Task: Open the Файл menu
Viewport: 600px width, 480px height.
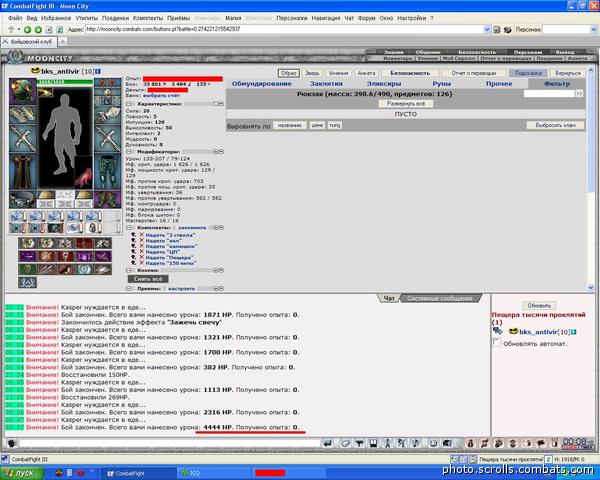Action: pyautogui.click(x=15, y=18)
